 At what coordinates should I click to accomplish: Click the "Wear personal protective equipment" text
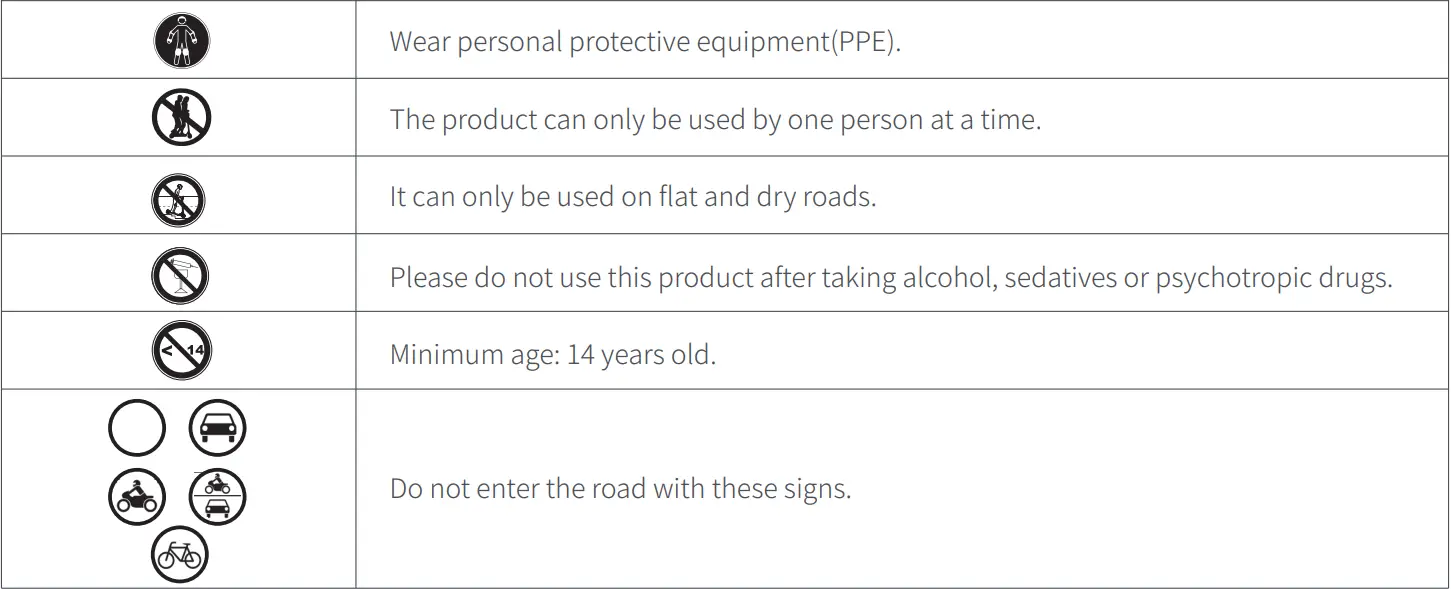(645, 43)
